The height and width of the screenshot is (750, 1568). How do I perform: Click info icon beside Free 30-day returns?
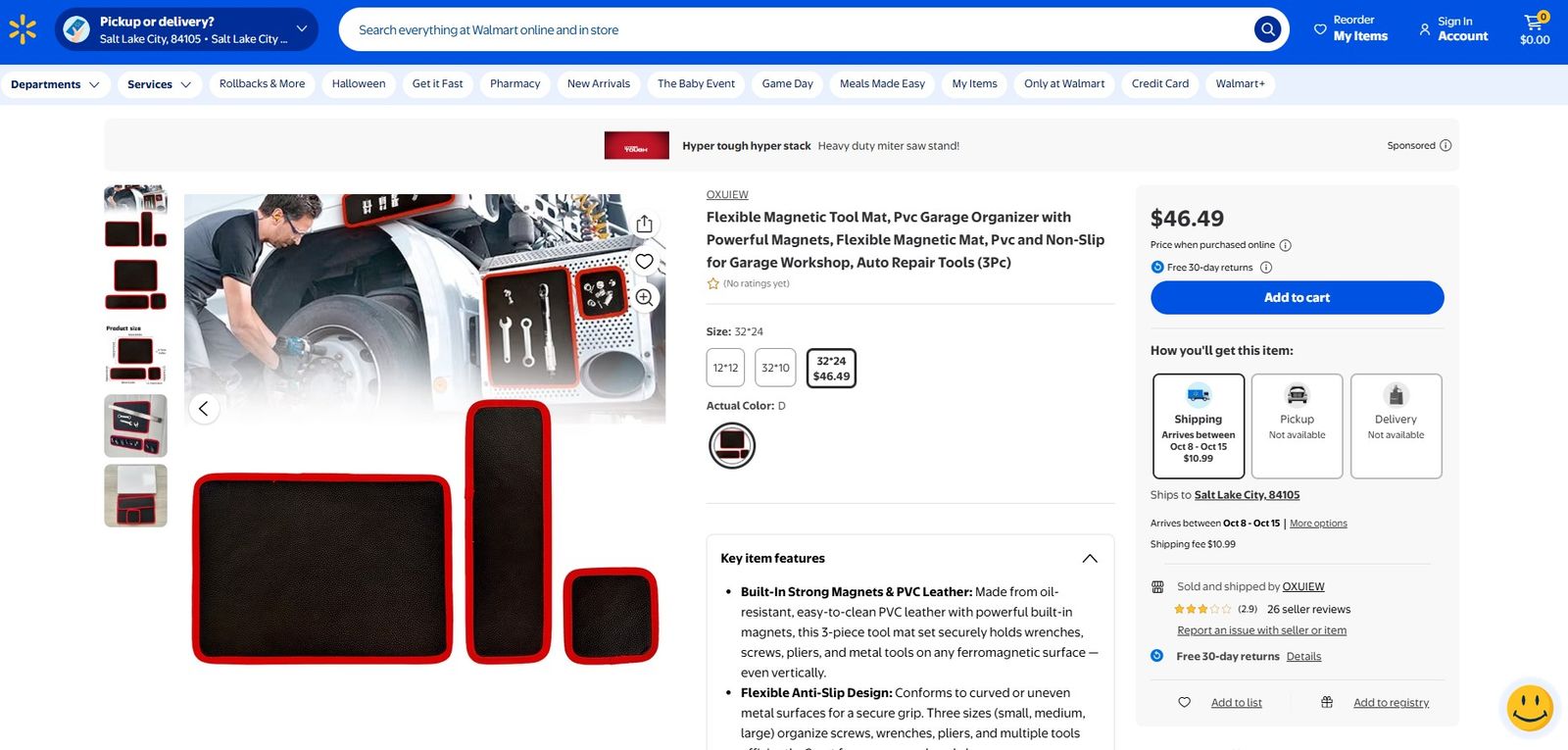[x=1266, y=268]
